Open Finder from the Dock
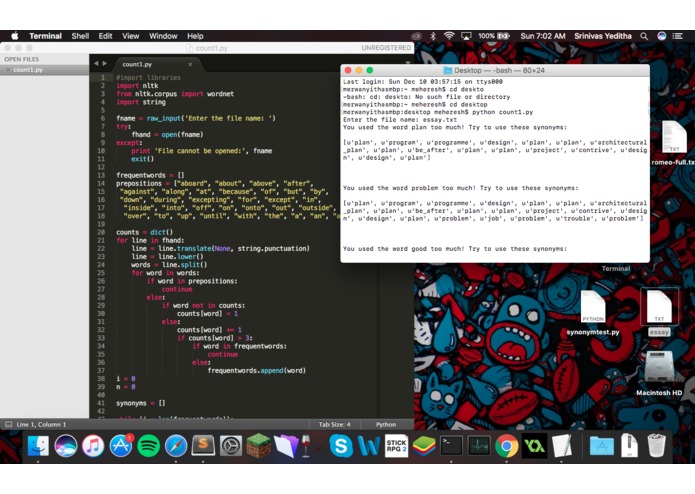The image size is (695, 494). pyautogui.click(x=38, y=446)
